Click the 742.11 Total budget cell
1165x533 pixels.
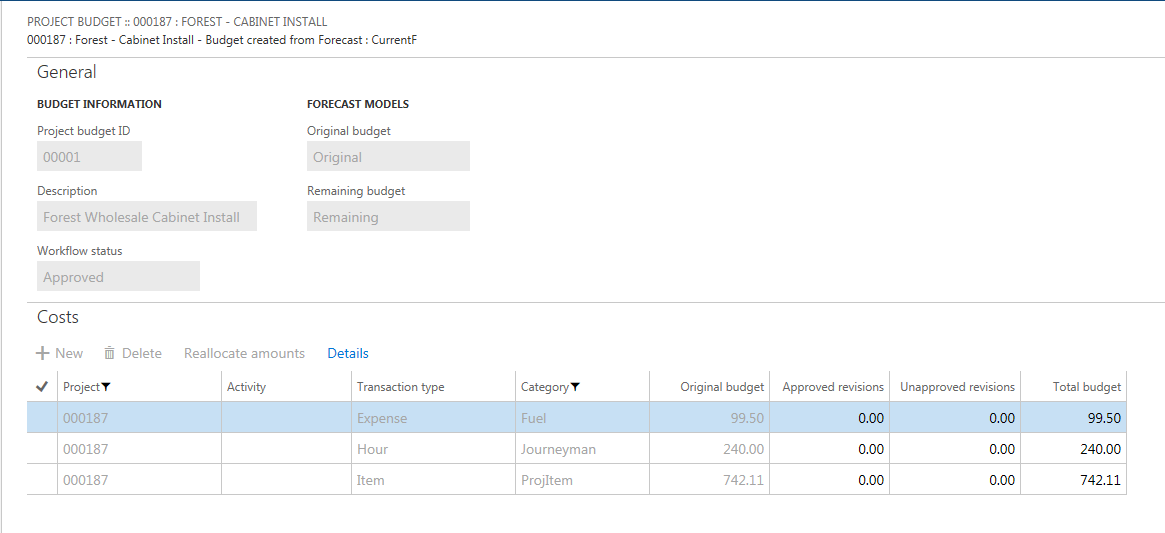click(x=1073, y=480)
